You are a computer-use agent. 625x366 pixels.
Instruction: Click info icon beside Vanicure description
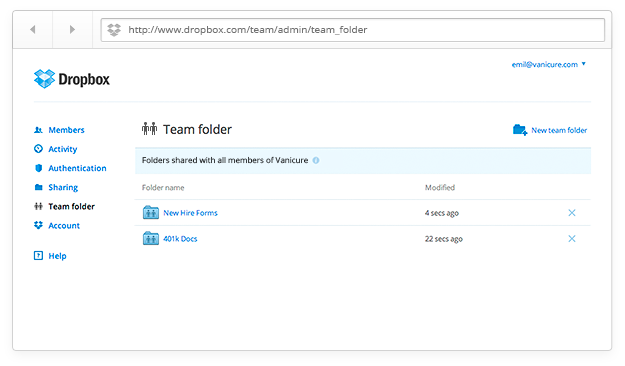[x=316, y=160]
